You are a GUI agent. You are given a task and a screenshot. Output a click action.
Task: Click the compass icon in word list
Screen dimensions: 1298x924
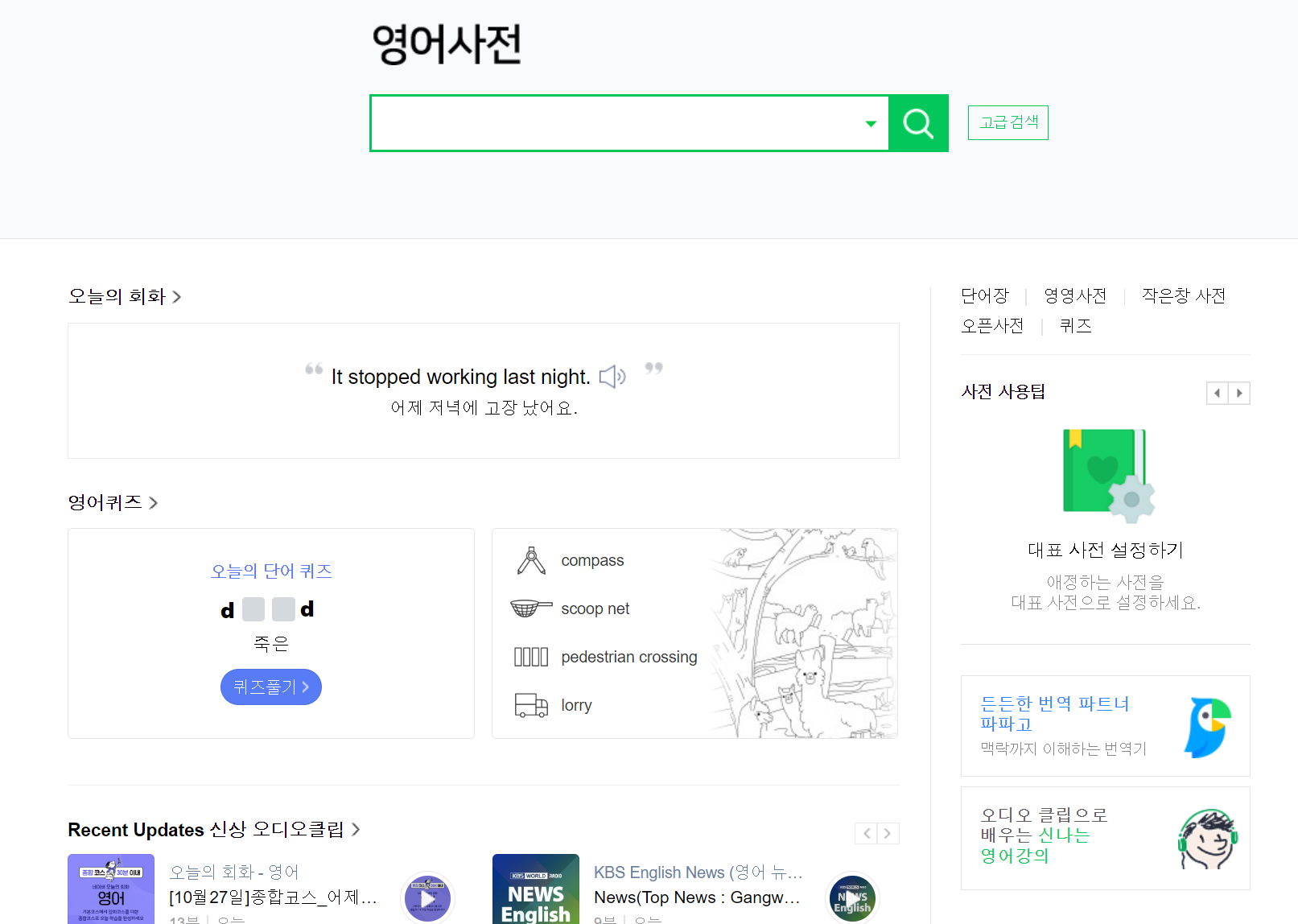pyautogui.click(x=531, y=560)
